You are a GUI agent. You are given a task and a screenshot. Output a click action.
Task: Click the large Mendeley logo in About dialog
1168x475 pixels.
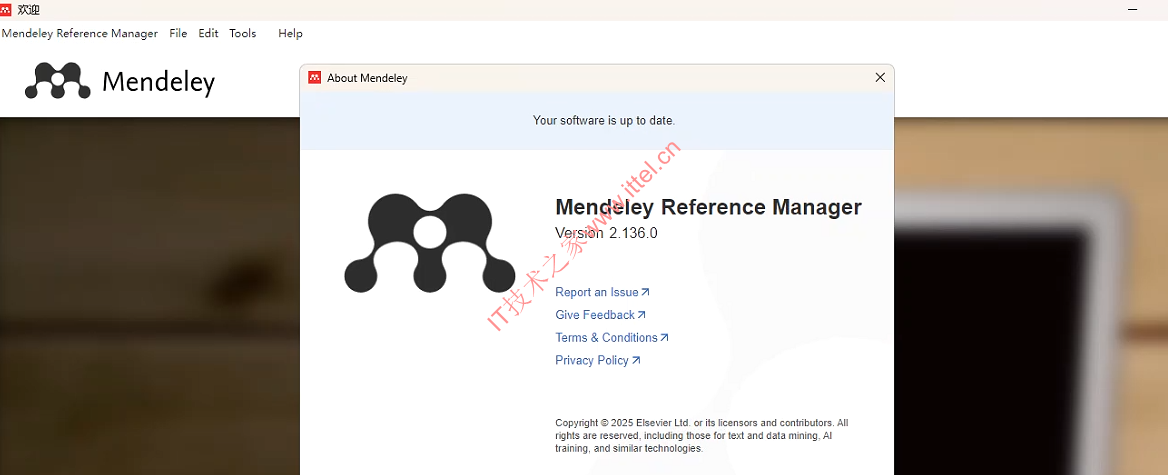click(430, 243)
